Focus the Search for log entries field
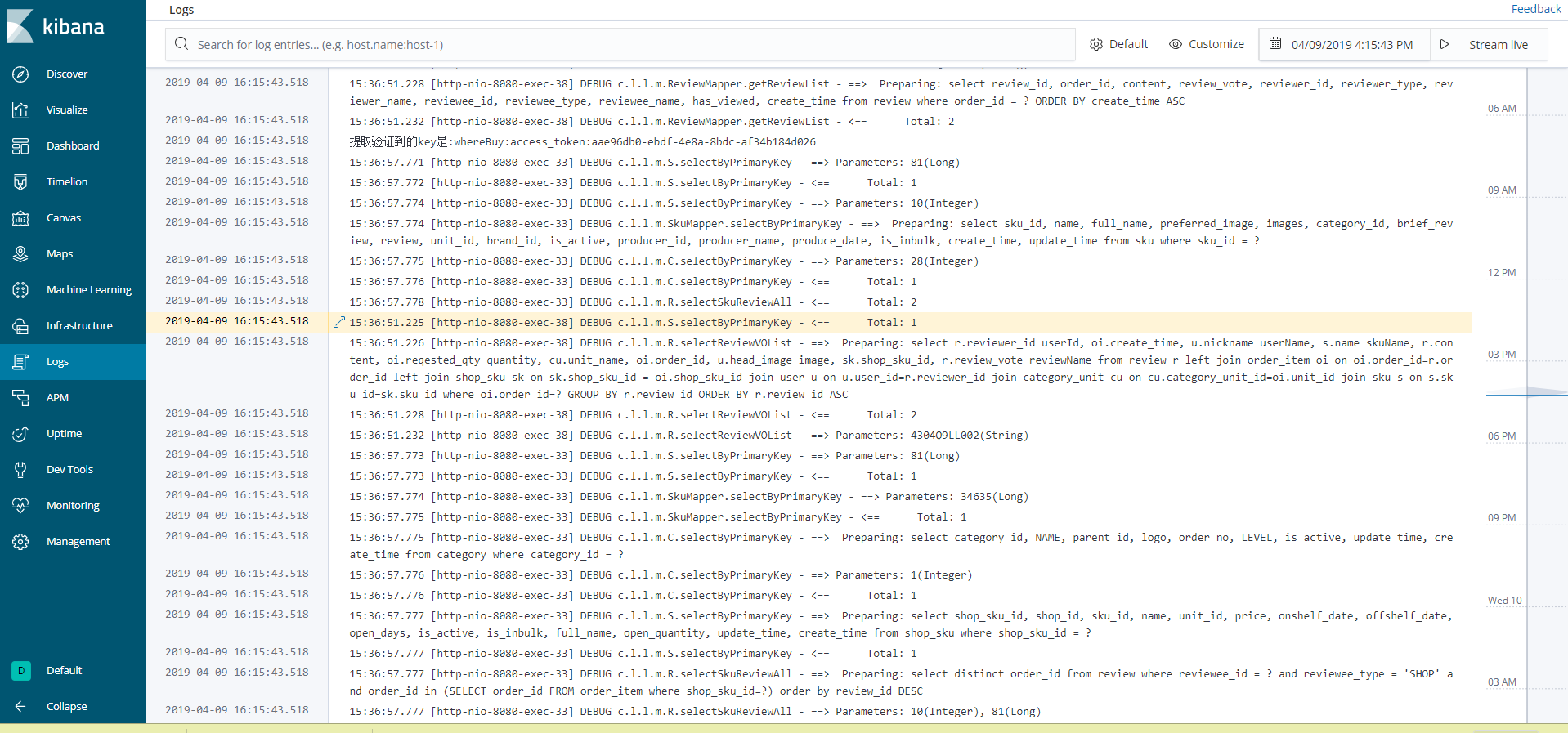 point(620,44)
